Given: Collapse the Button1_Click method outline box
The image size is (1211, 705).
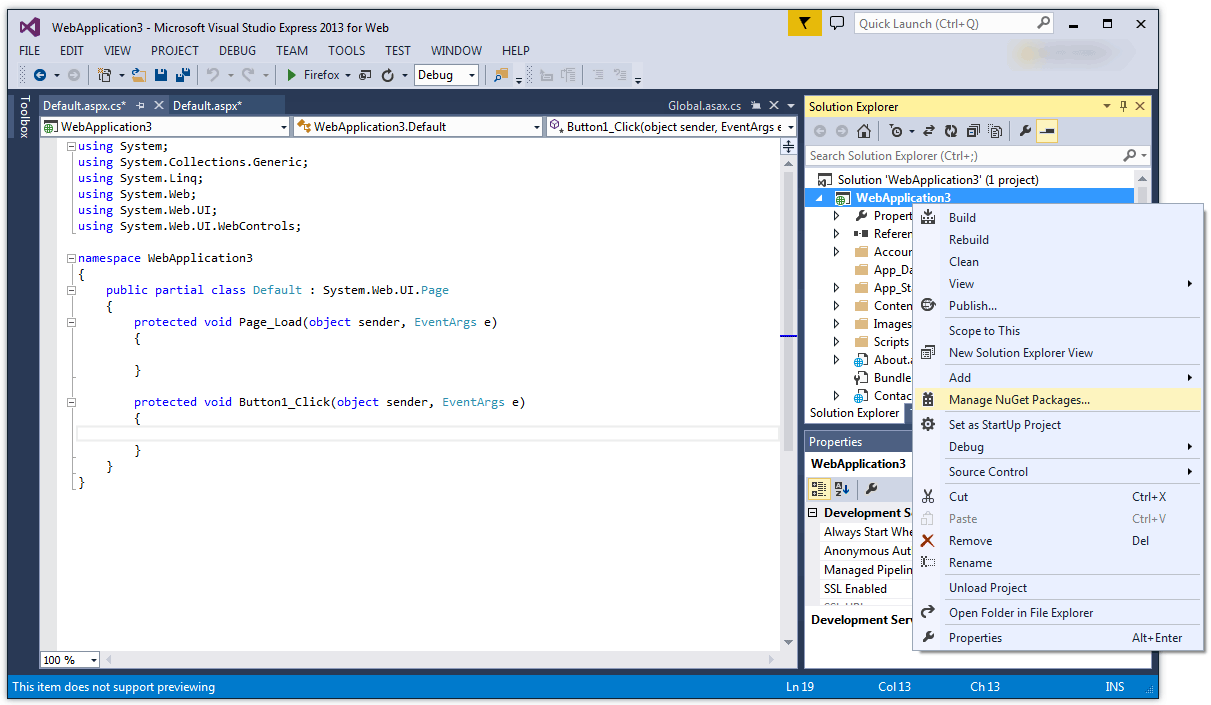Looking at the screenshot, I should (71, 402).
